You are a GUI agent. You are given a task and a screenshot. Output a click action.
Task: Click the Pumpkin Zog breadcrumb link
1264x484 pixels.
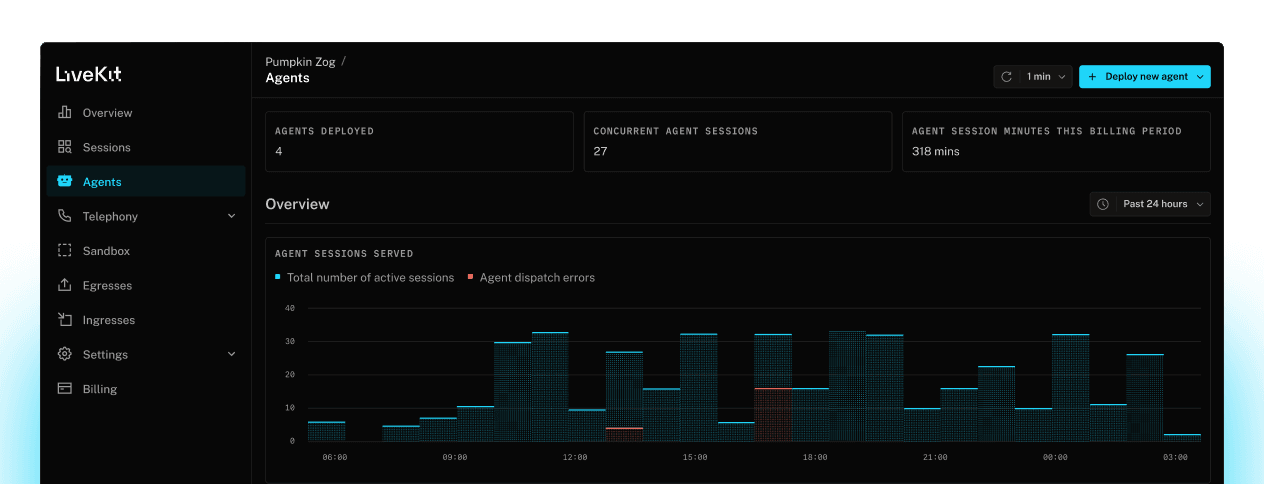pos(300,62)
